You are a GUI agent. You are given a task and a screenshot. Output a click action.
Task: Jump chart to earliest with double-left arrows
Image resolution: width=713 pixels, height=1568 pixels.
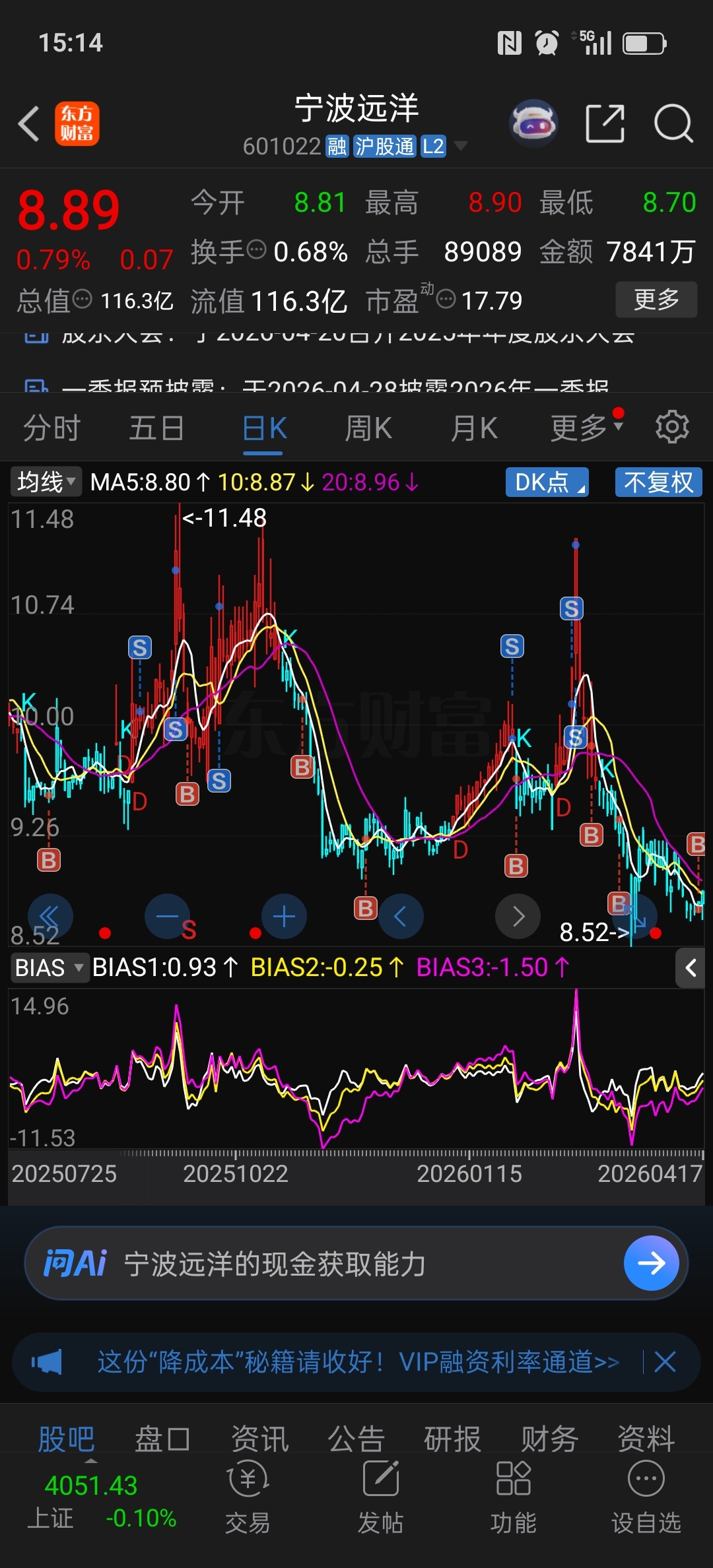click(x=50, y=916)
